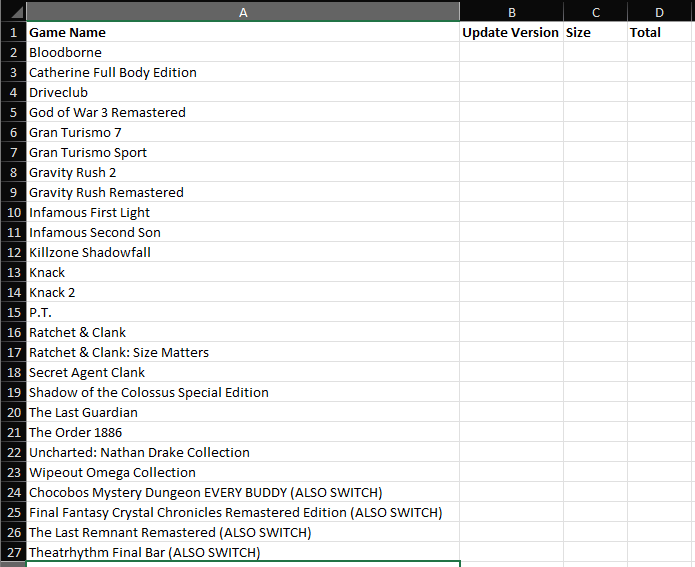The height and width of the screenshot is (567, 695).
Task: Click the Size header cell
Action: point(595,32)
